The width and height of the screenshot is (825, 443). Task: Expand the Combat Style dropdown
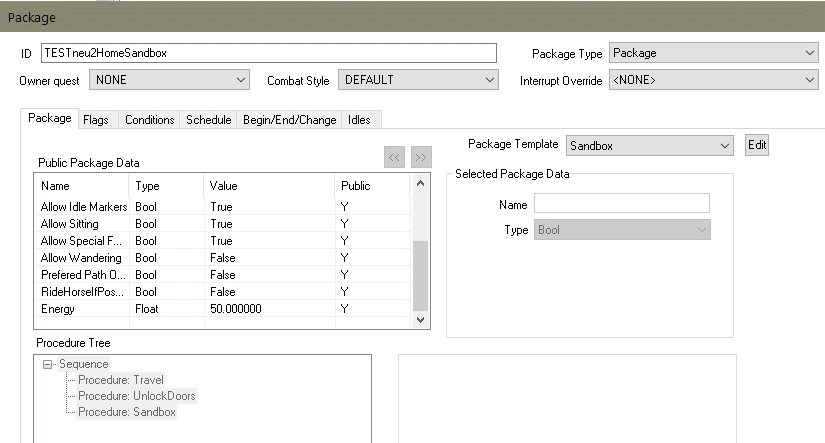(x=418, y=80)
